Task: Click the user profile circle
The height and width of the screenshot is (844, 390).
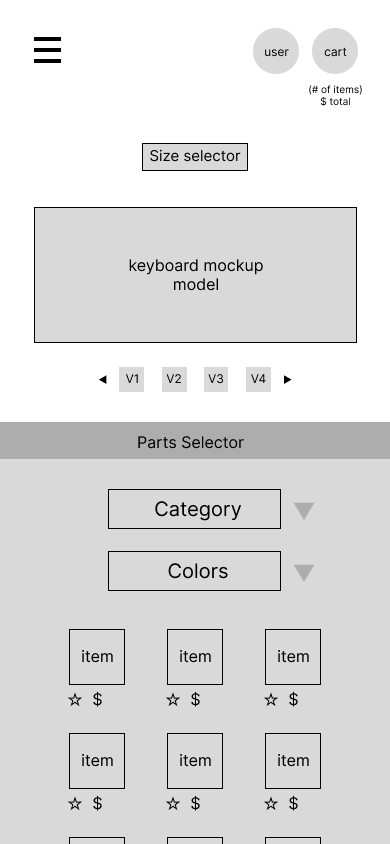Action: coord(276,51)
